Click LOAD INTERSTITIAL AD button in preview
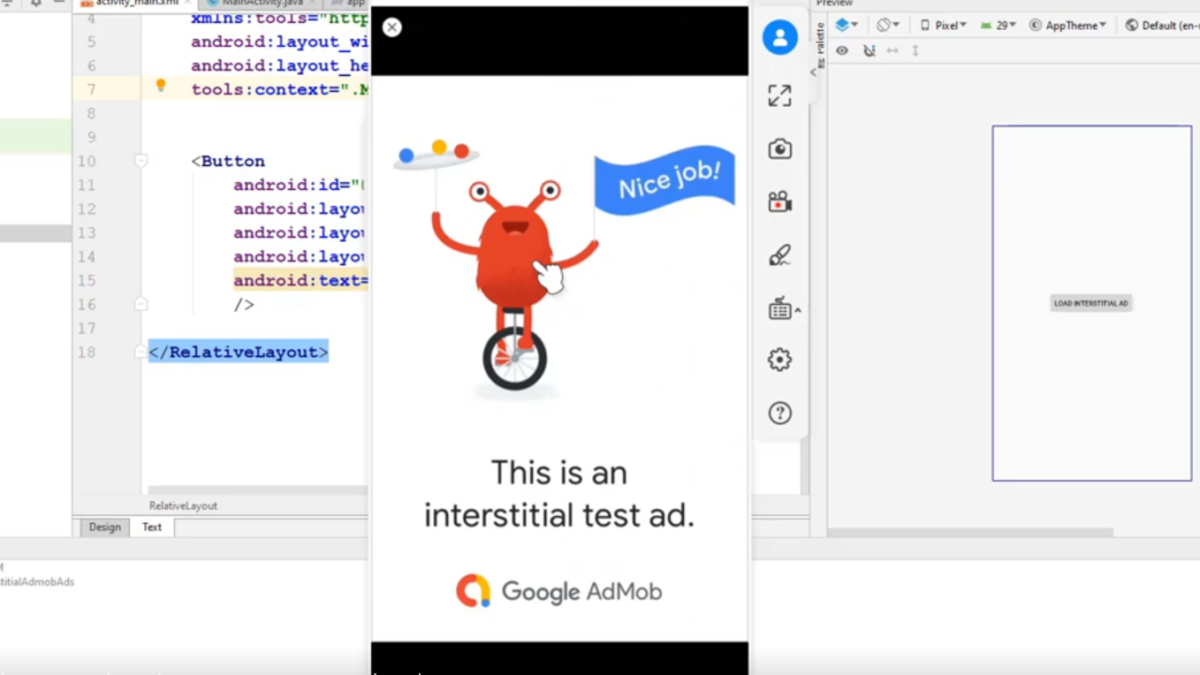The image size is (1200, 675). pos(1090,303)
